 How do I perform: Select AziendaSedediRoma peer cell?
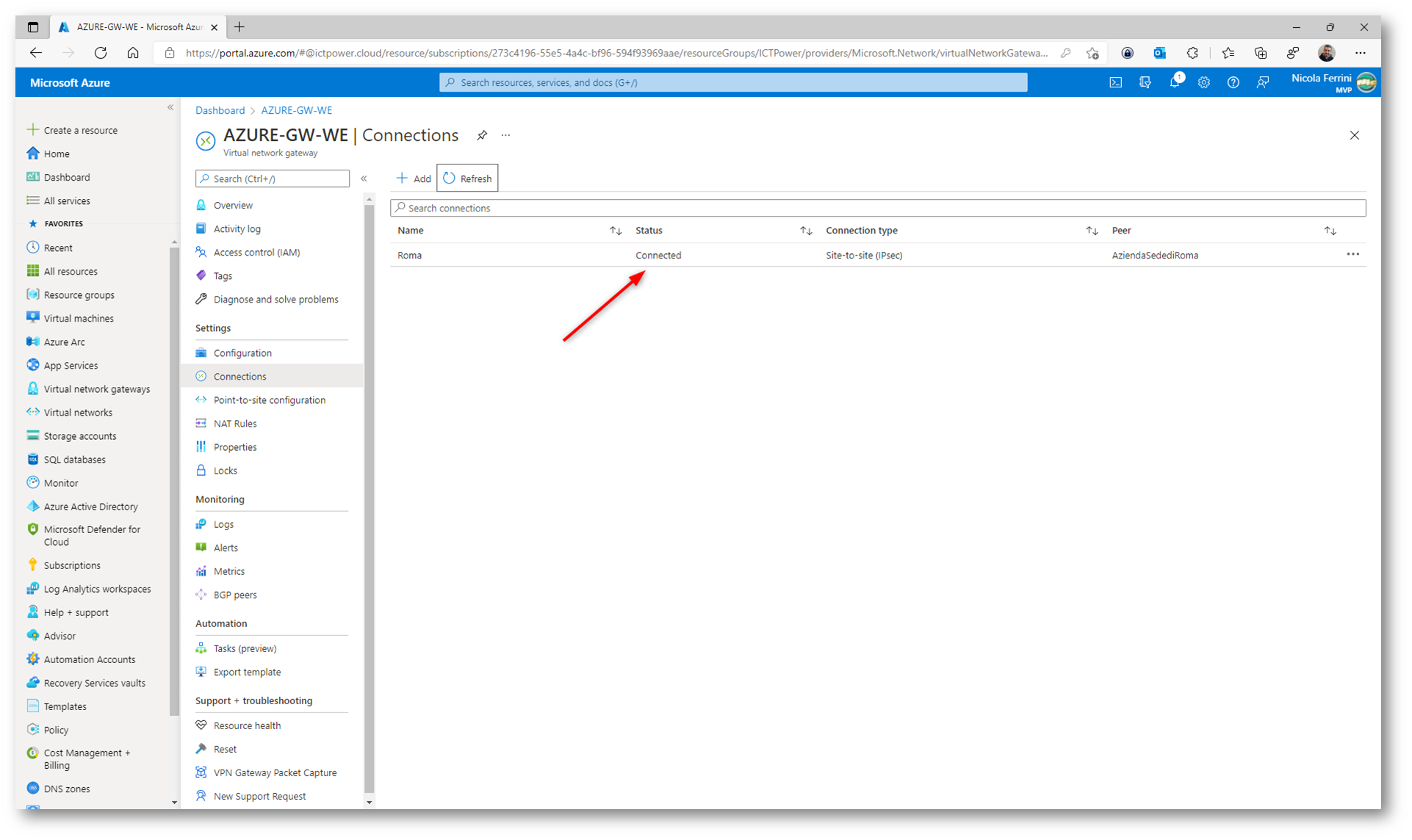click(1155, 256)
